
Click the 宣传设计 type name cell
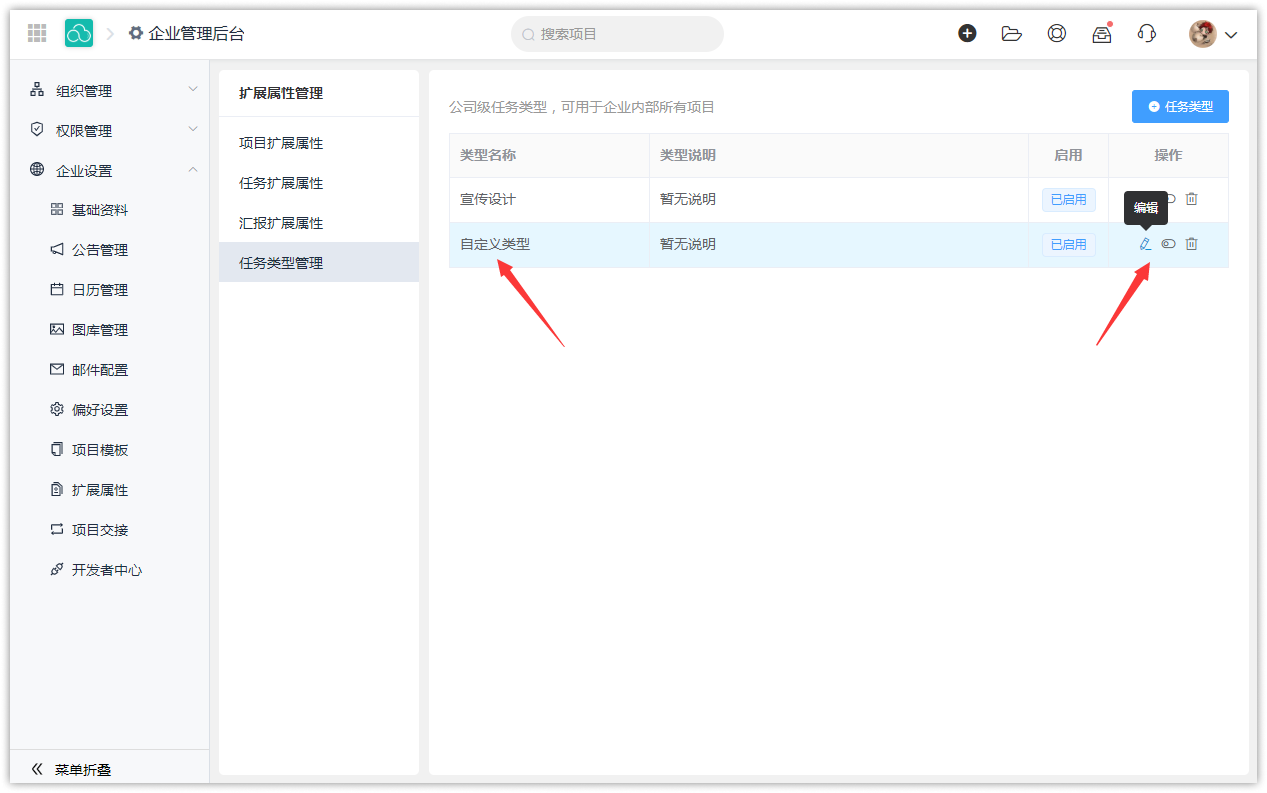[x=549, y=200]
